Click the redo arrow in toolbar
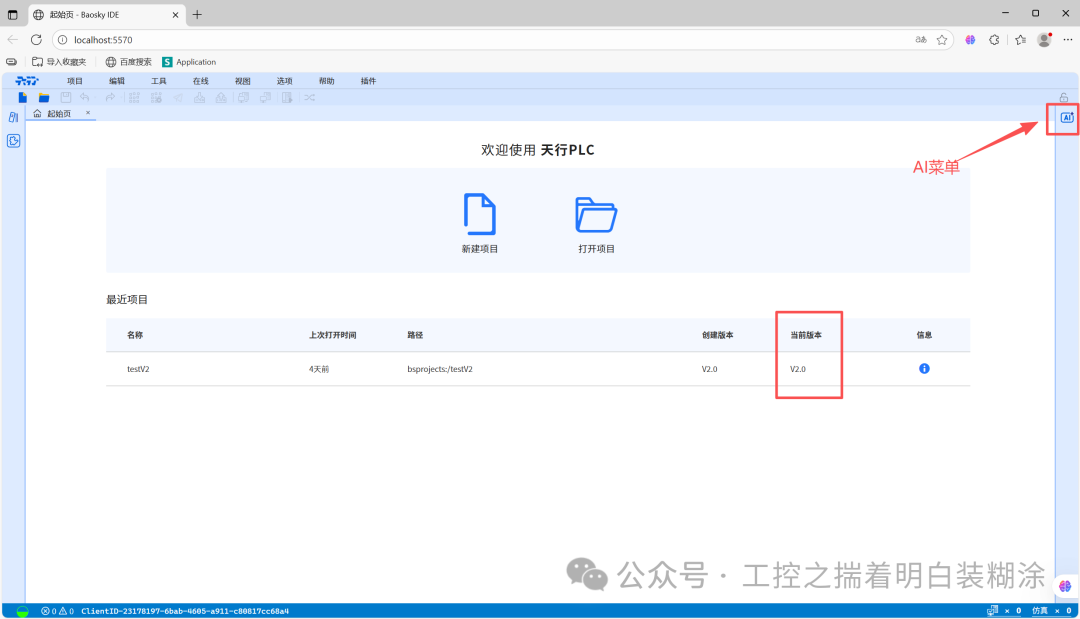Screen dimensions: 1080x619 110,98
